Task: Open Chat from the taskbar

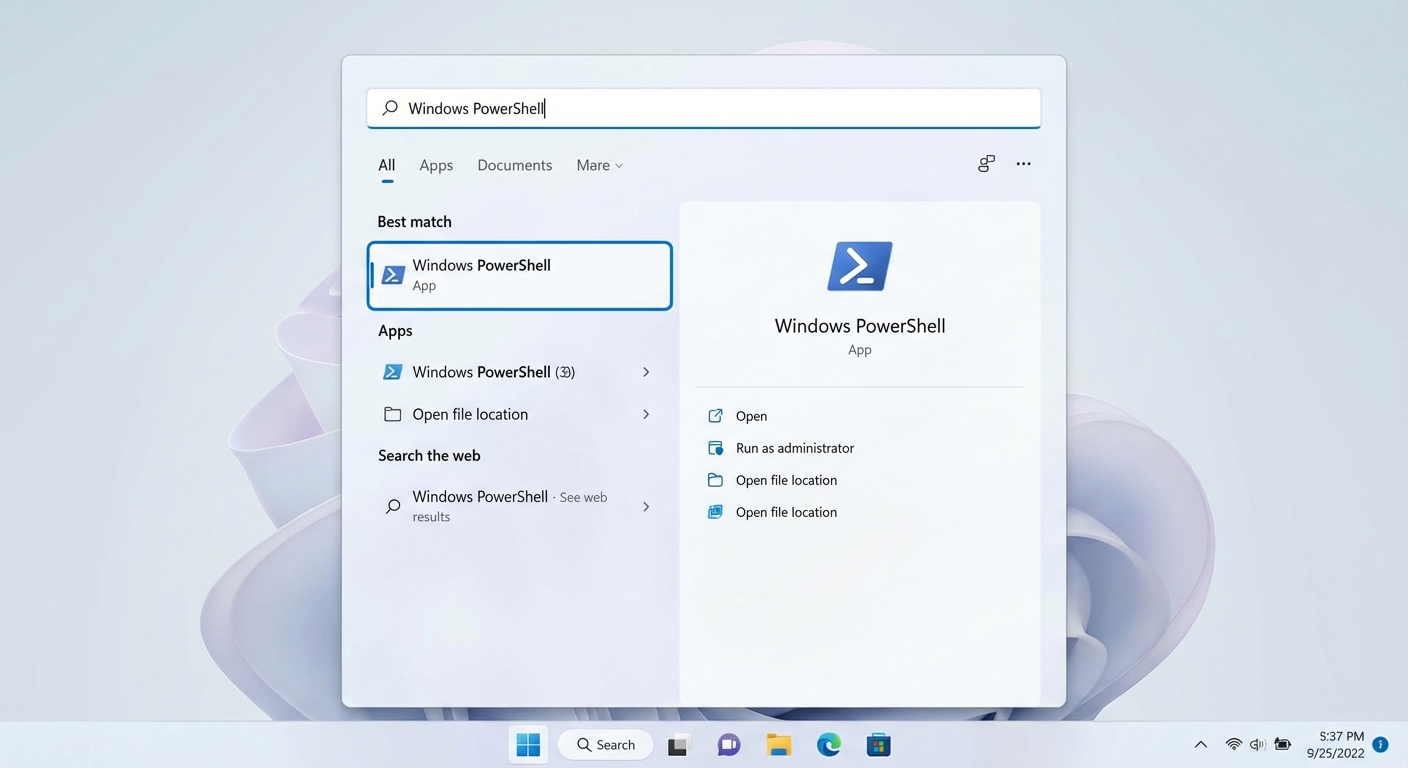Action: pyautogui.click(x=728, y=744)
